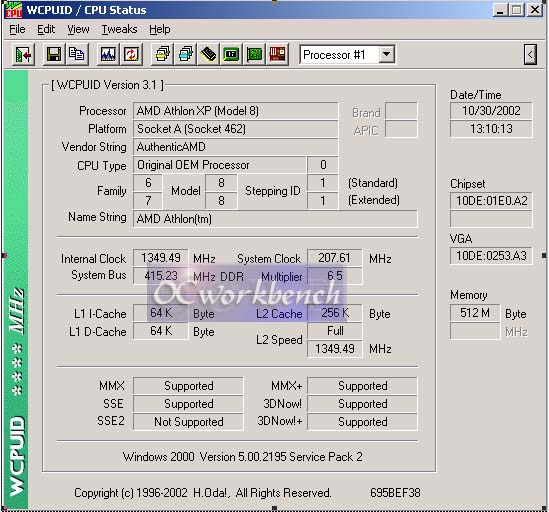Click the exit door toolbar icon
This screenshot has width=549, height=512.
click(x=23, y=54)
